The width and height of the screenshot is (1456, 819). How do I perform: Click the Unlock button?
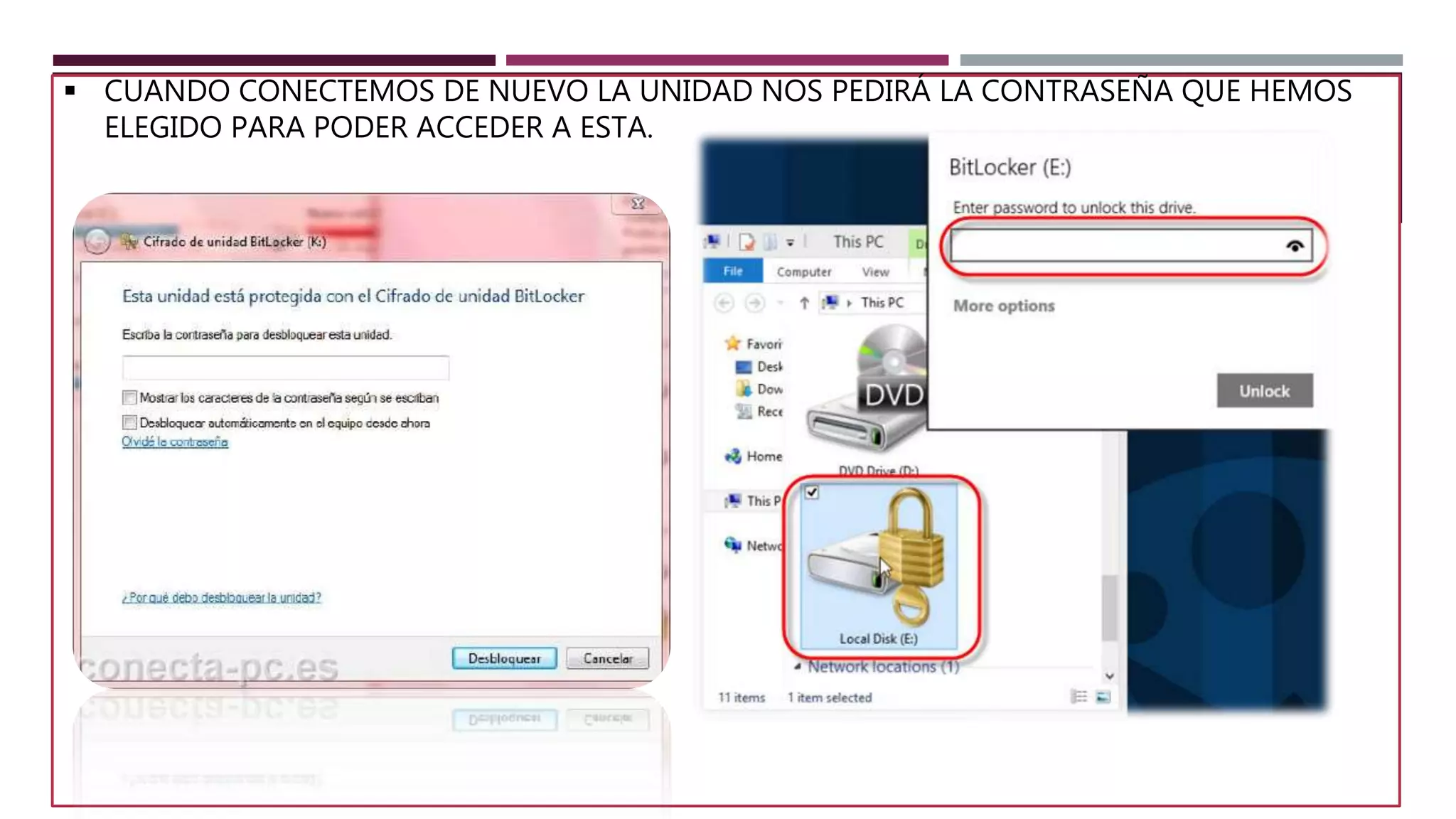pos(1265,390)
